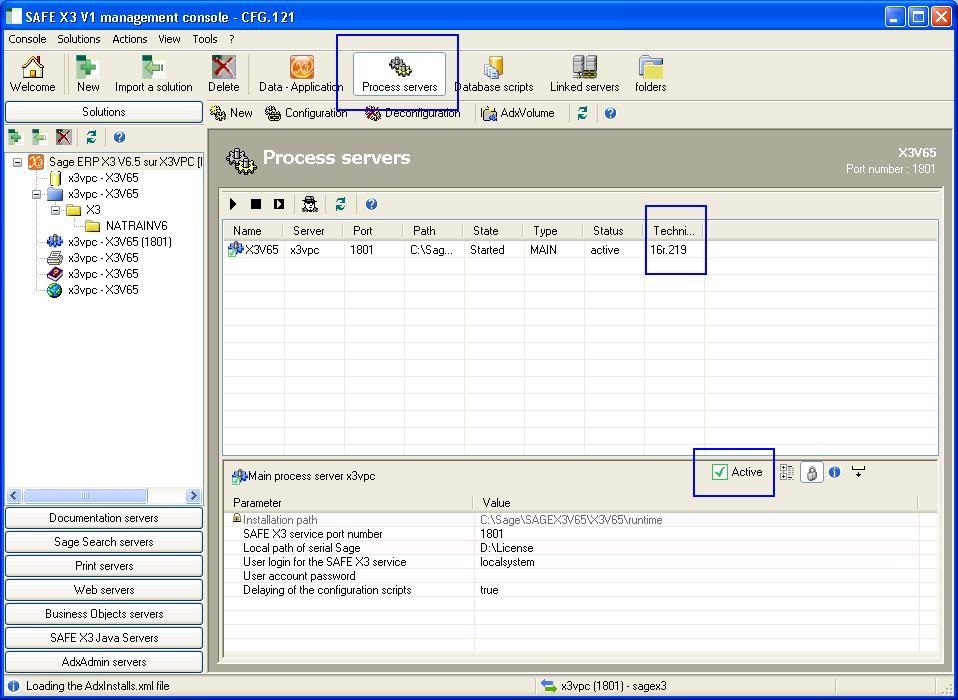Click tree scrollbar left arrow
This screenshot has height=700, width=958.
point(14,495)
